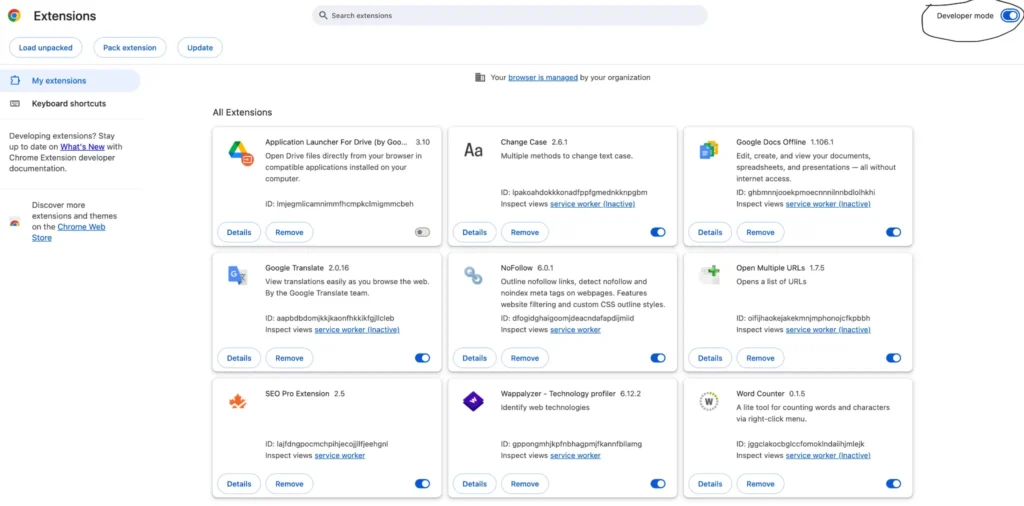
Task: Click the Keyboard shortcuts keyboard icon
Action: click(15, 104)
